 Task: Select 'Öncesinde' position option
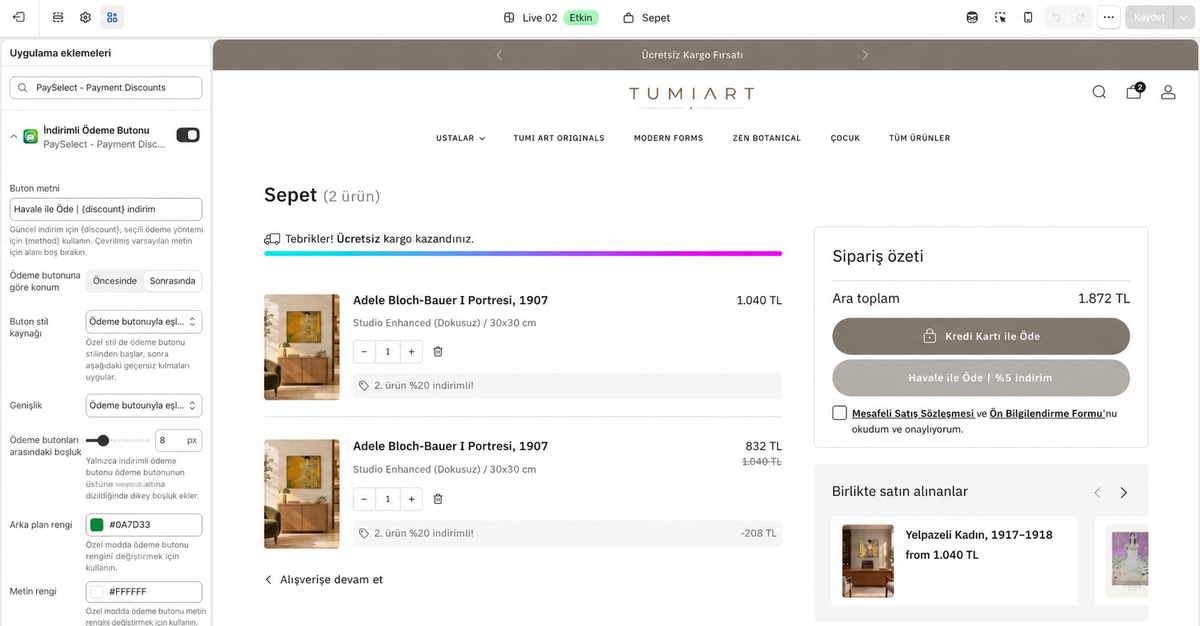pyautogui.click(x=115, y=281)
